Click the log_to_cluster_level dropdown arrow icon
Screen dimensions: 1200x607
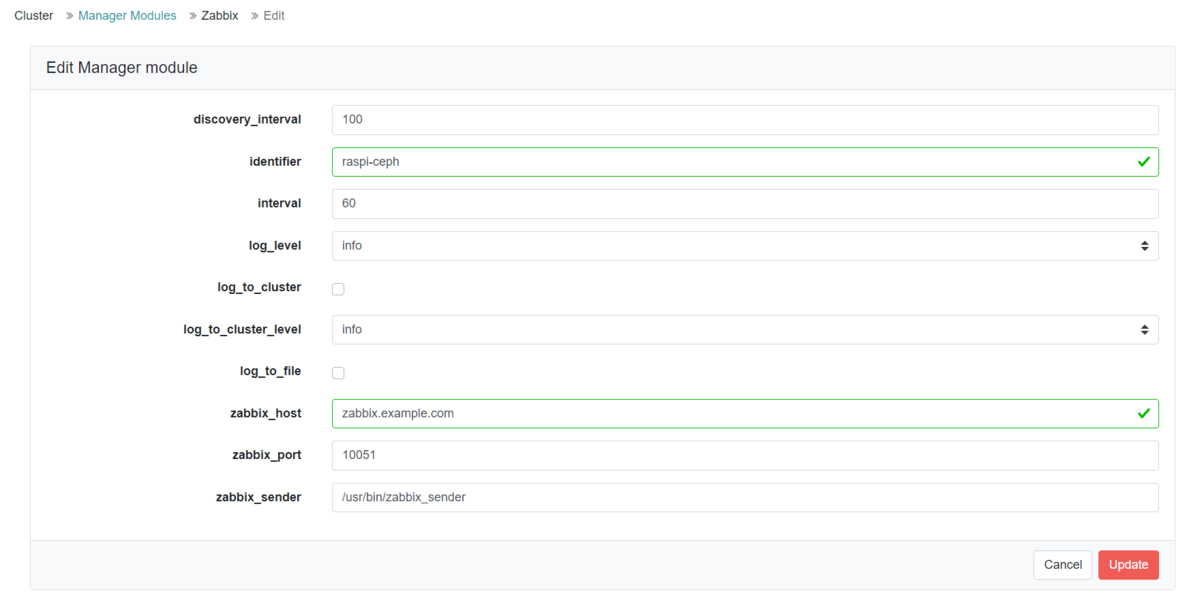pos(1144,330)
